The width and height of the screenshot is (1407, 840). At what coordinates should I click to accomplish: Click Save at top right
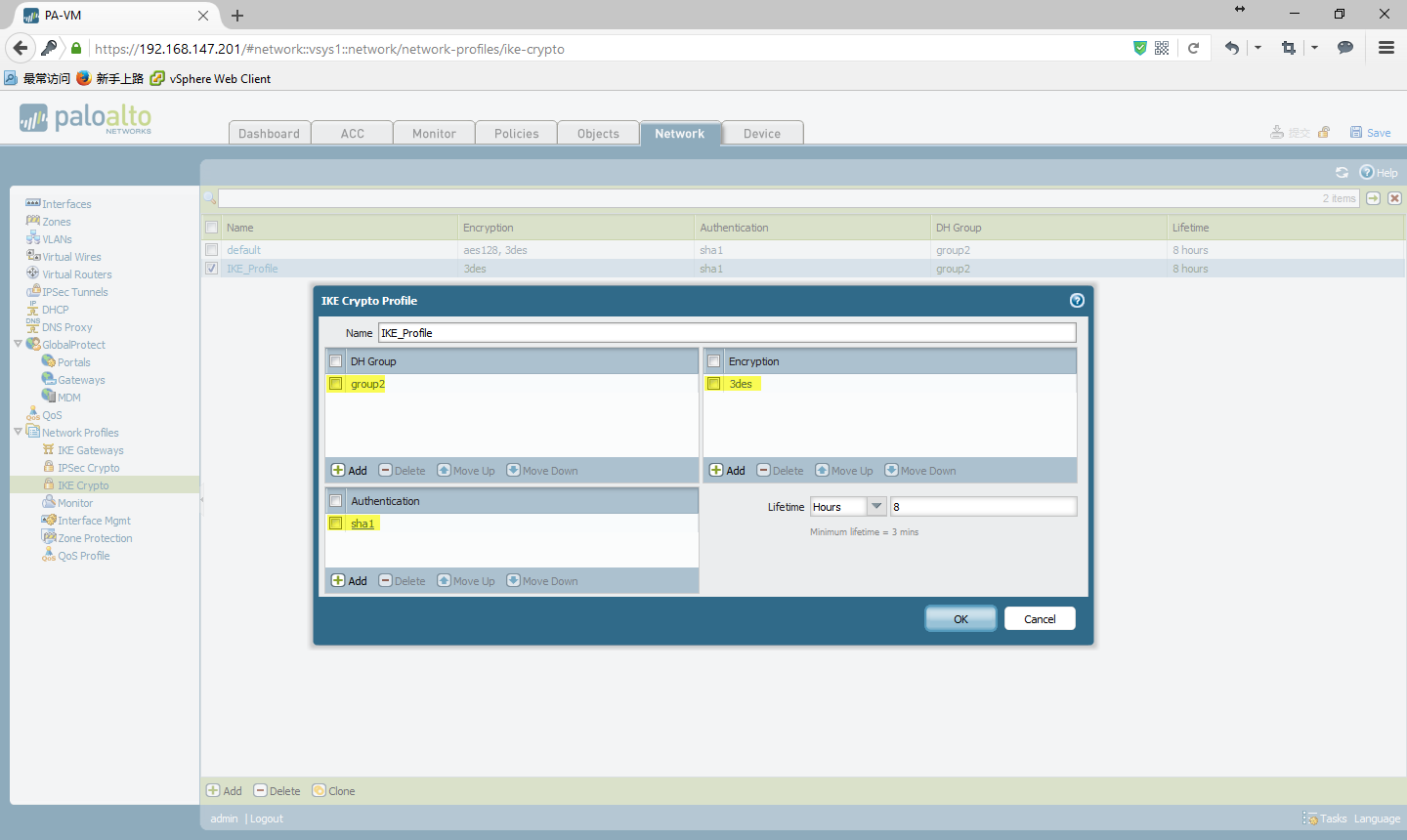pos(1370,133)
